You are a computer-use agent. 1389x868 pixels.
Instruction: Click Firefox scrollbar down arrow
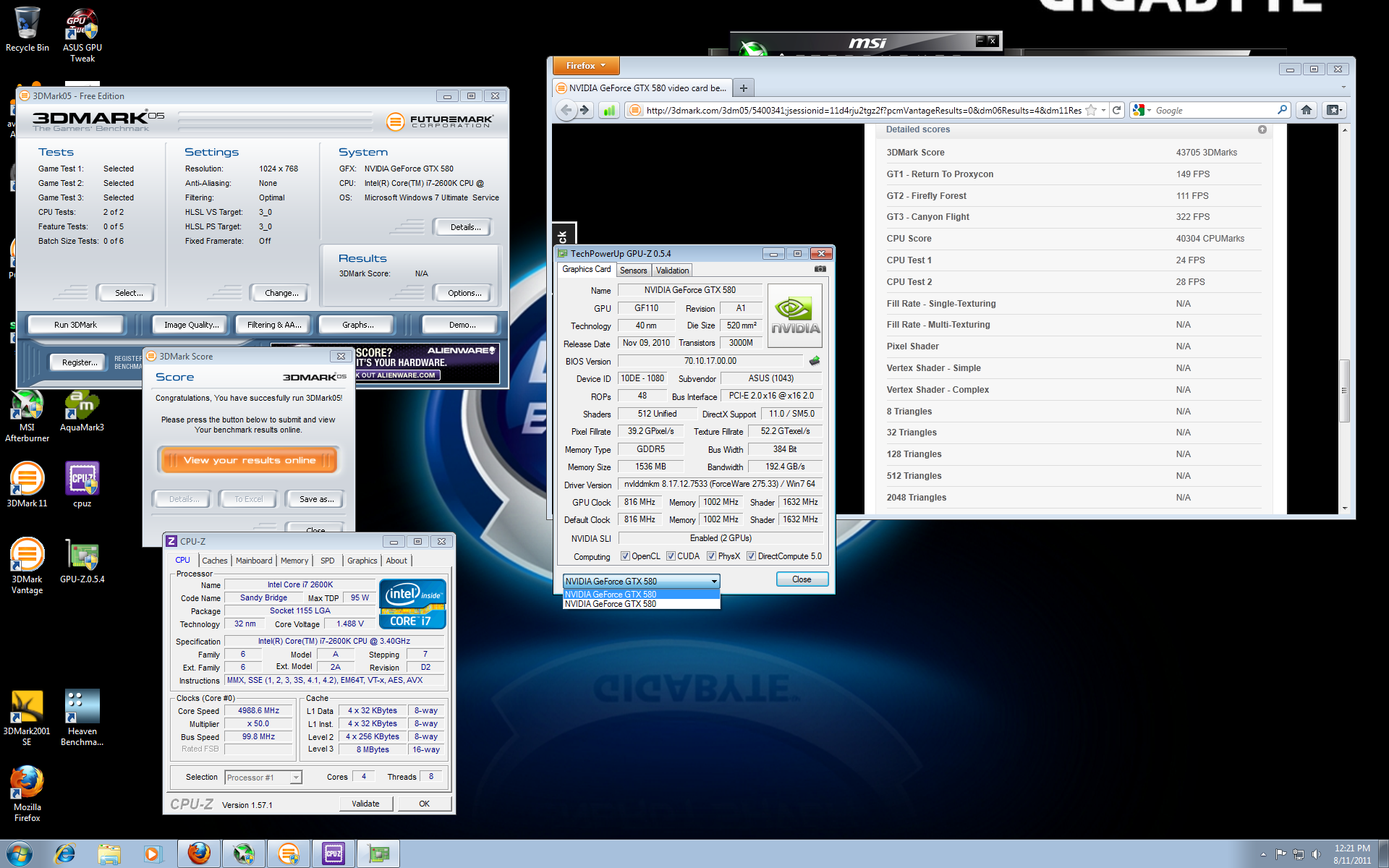click(1344, 509)
